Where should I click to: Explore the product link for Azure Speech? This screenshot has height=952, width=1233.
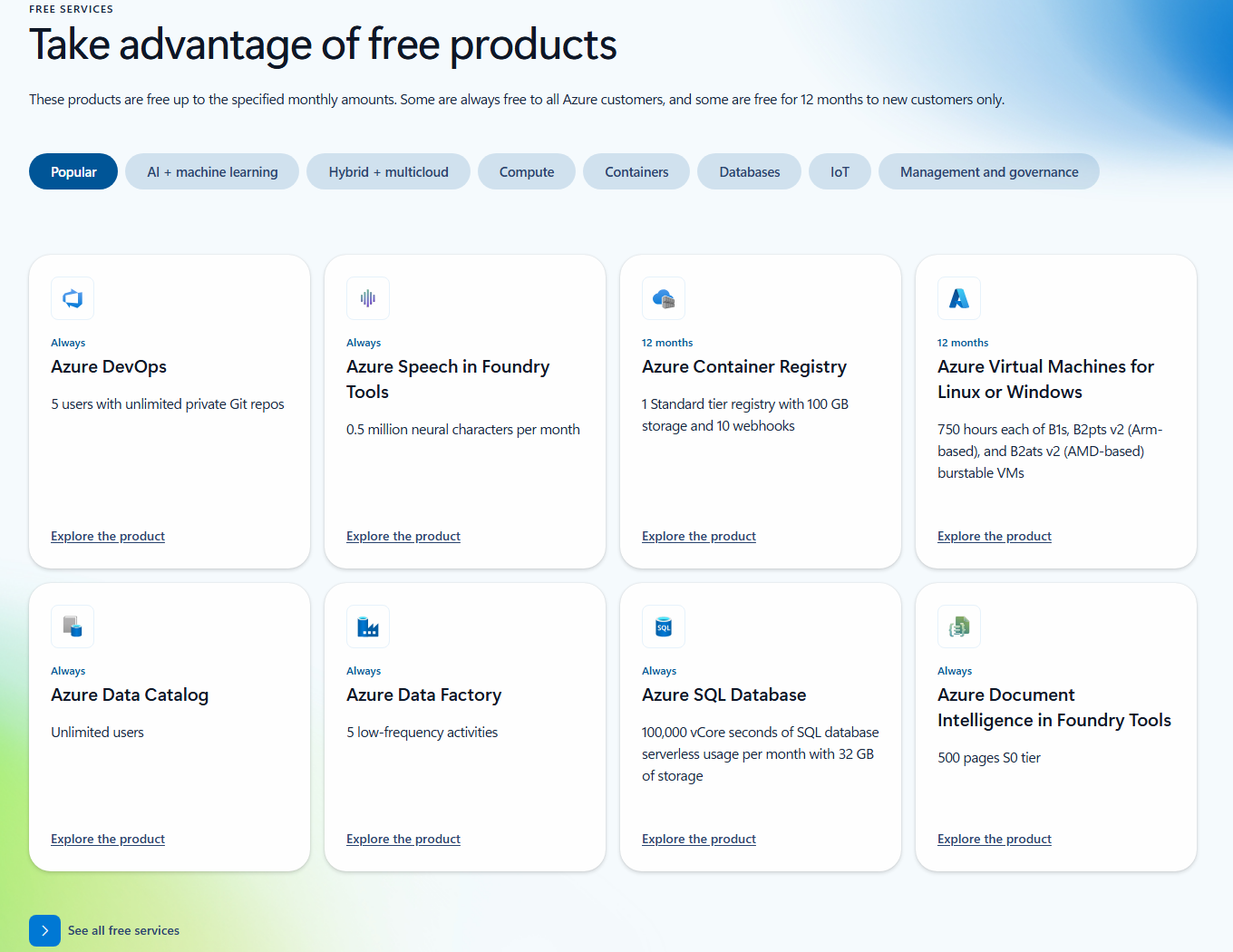click(x=403, y=536)
